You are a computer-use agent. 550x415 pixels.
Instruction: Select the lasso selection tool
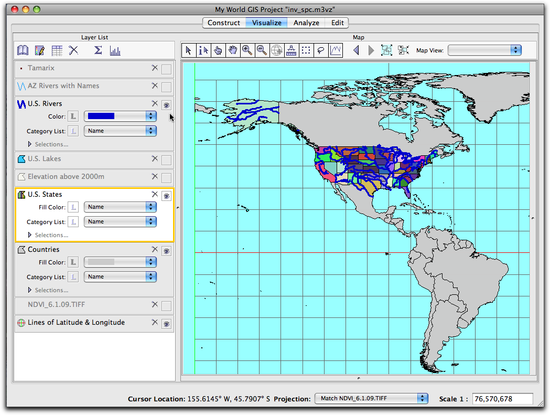point(321,51)
